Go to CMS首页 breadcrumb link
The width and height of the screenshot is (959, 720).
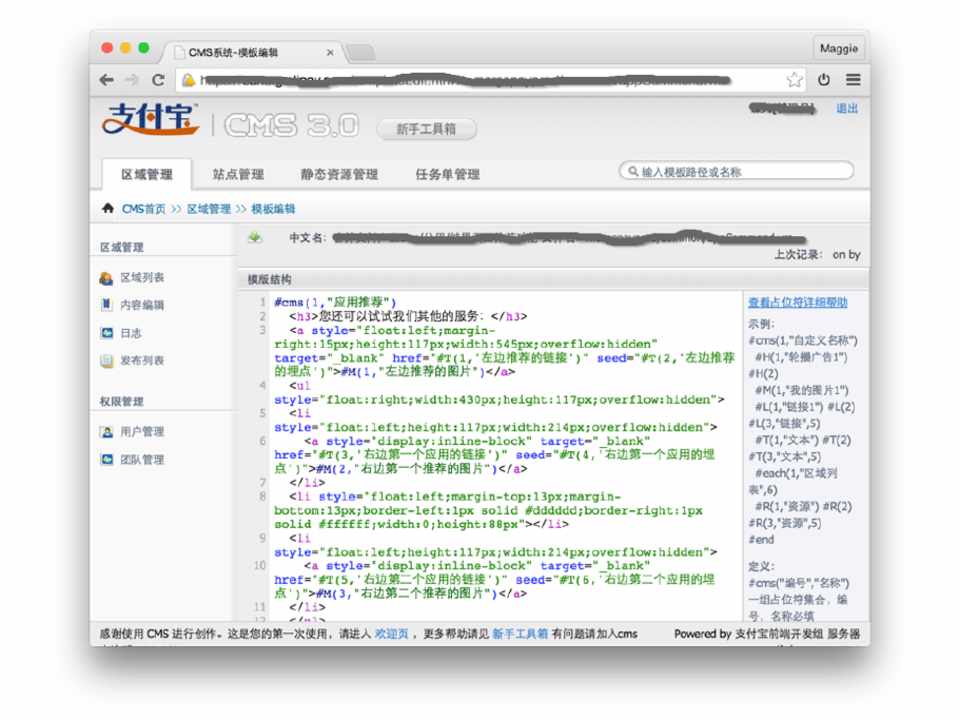point(143,209)
